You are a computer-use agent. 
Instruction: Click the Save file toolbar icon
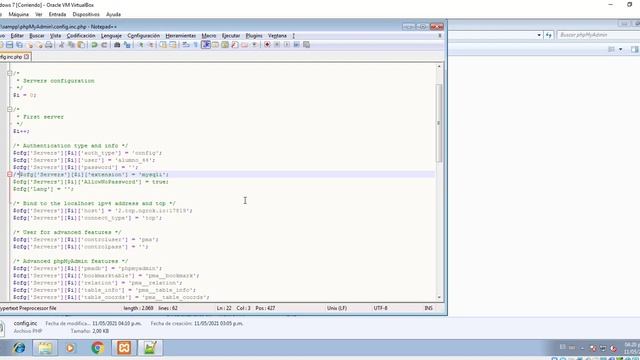point(9,44)
